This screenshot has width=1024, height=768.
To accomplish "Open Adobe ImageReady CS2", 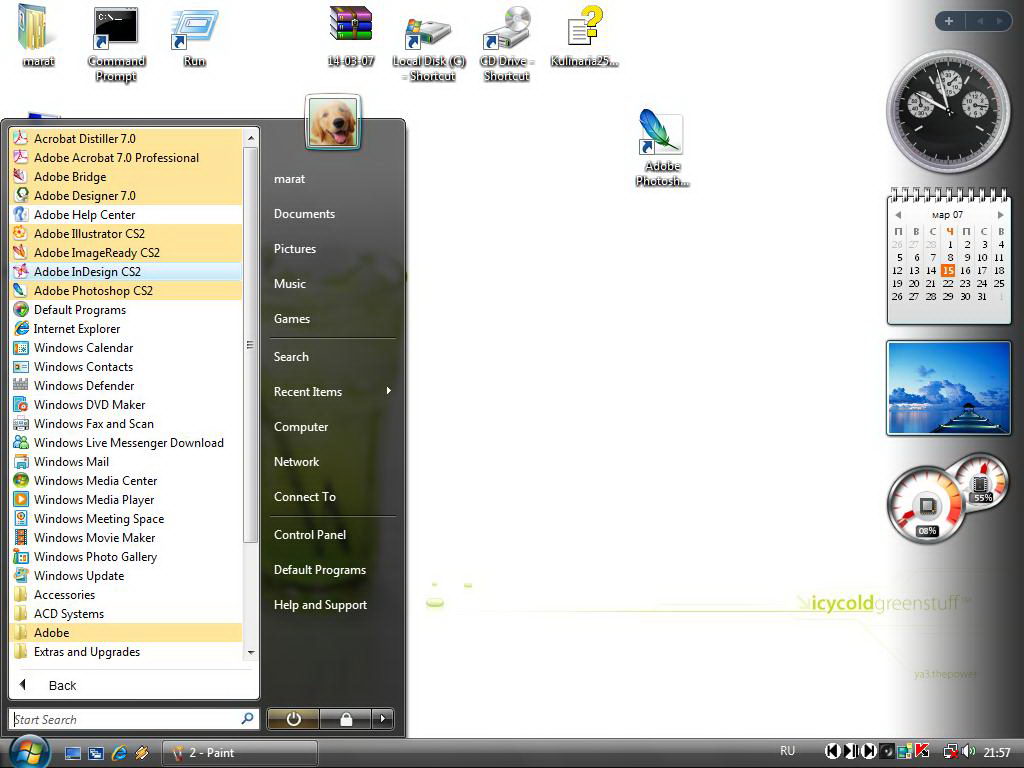I will click(127, 252).
